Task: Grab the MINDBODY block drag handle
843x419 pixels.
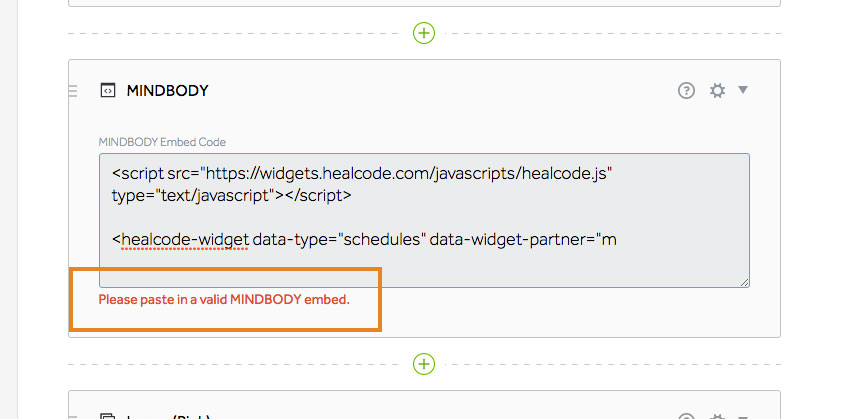Action: (x=74, y=91)
